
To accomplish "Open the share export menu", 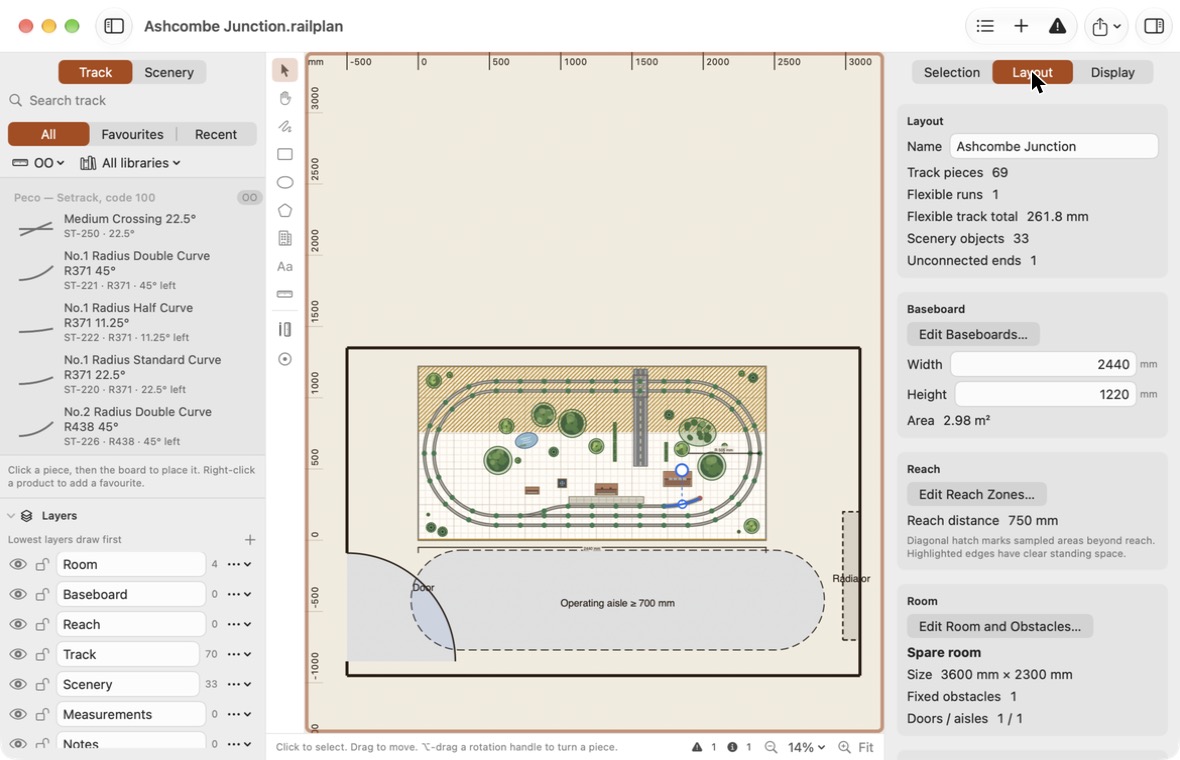I will click(1106, 26).
